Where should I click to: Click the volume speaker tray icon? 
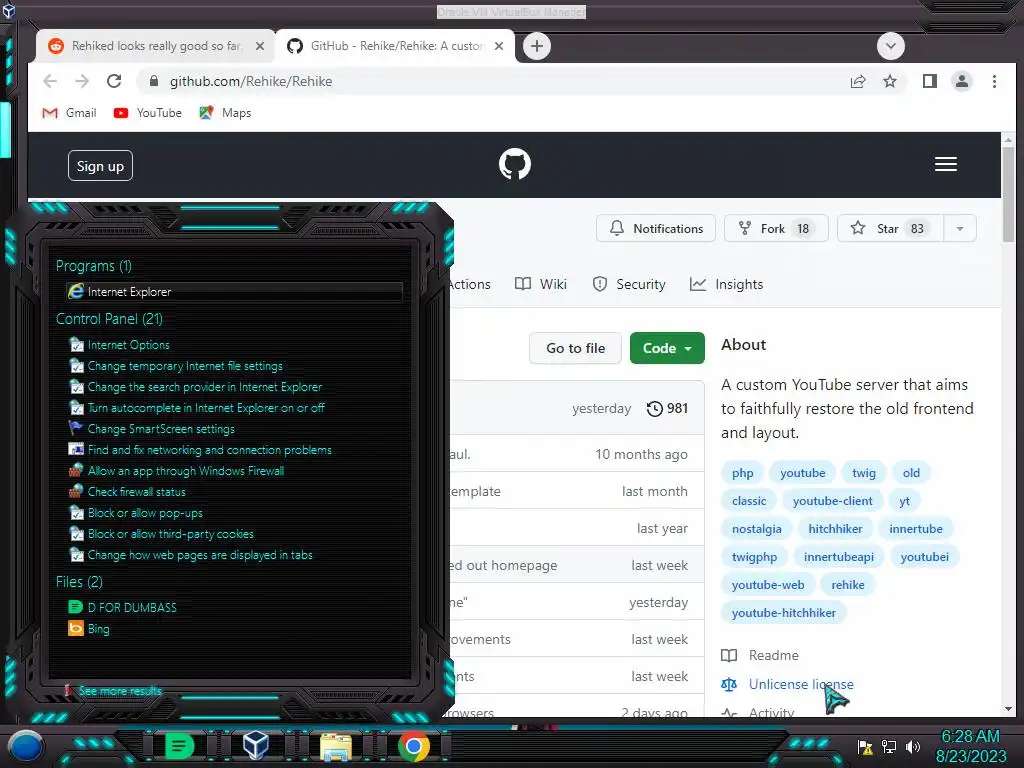[x=912, y=746]
